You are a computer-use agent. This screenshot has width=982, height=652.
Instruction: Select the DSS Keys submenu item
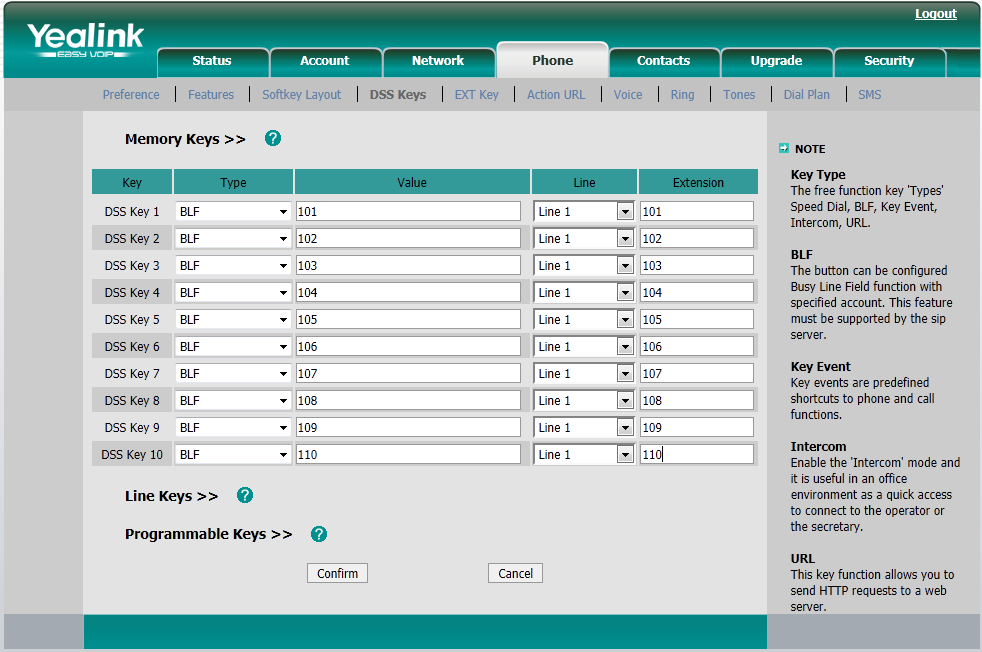pos(398,95)
